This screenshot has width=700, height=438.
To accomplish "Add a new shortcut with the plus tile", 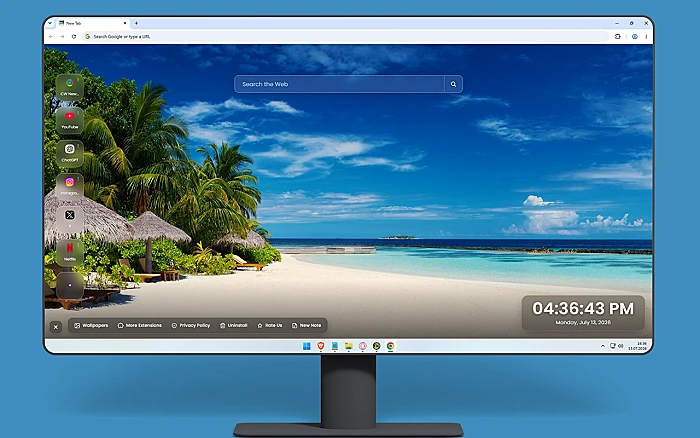I will pyautogui.click(x=70, y=285).
